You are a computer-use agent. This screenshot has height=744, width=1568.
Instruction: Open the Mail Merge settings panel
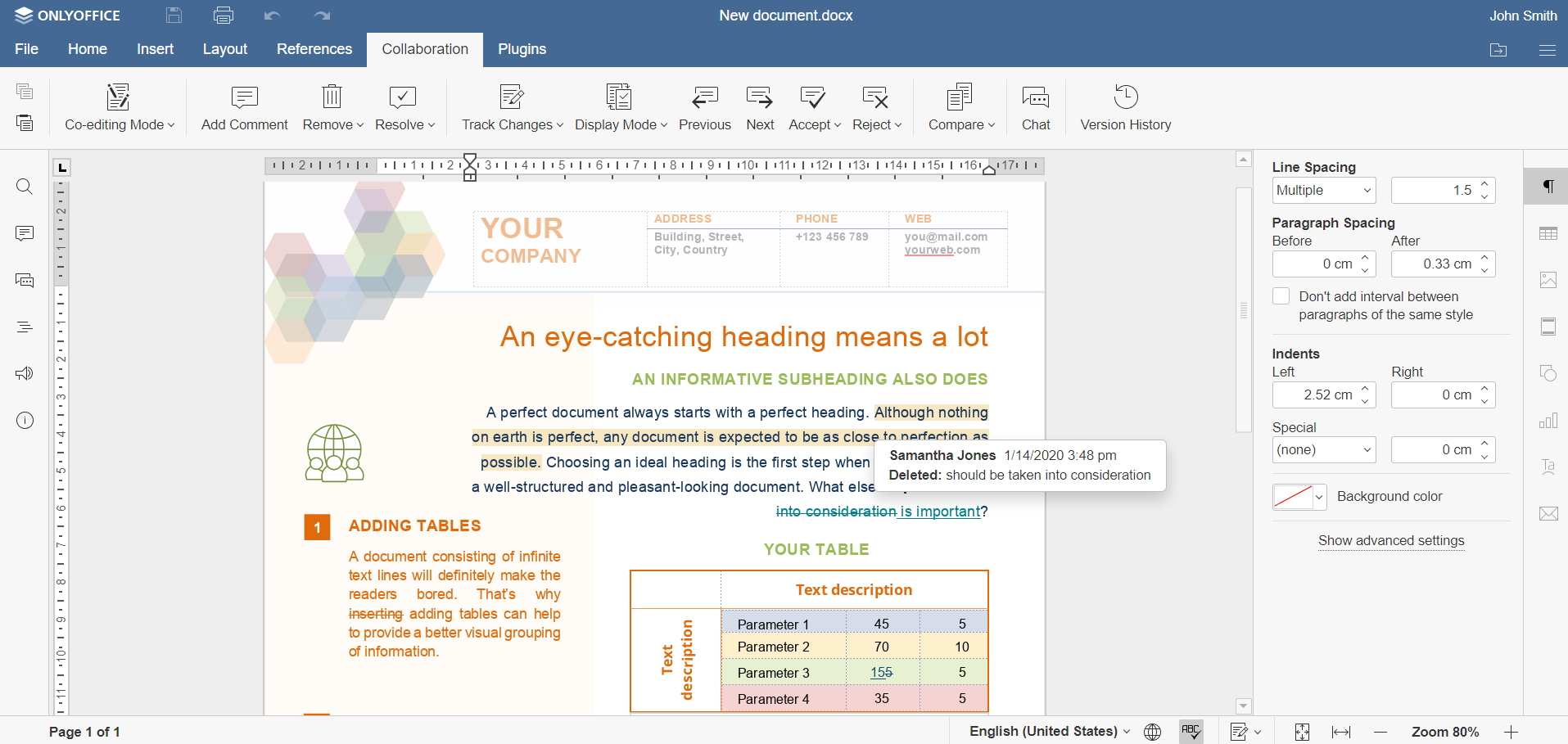[1548, 513]
